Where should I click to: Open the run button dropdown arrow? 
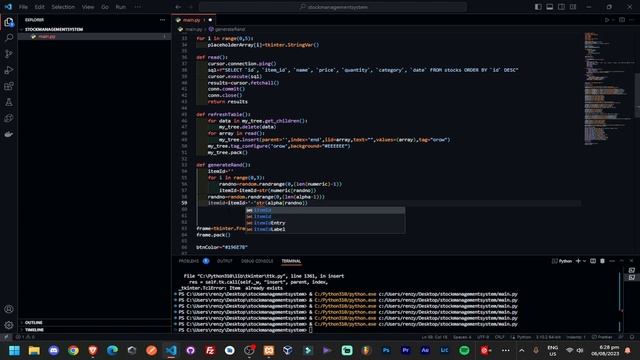(x=613, y=20)
